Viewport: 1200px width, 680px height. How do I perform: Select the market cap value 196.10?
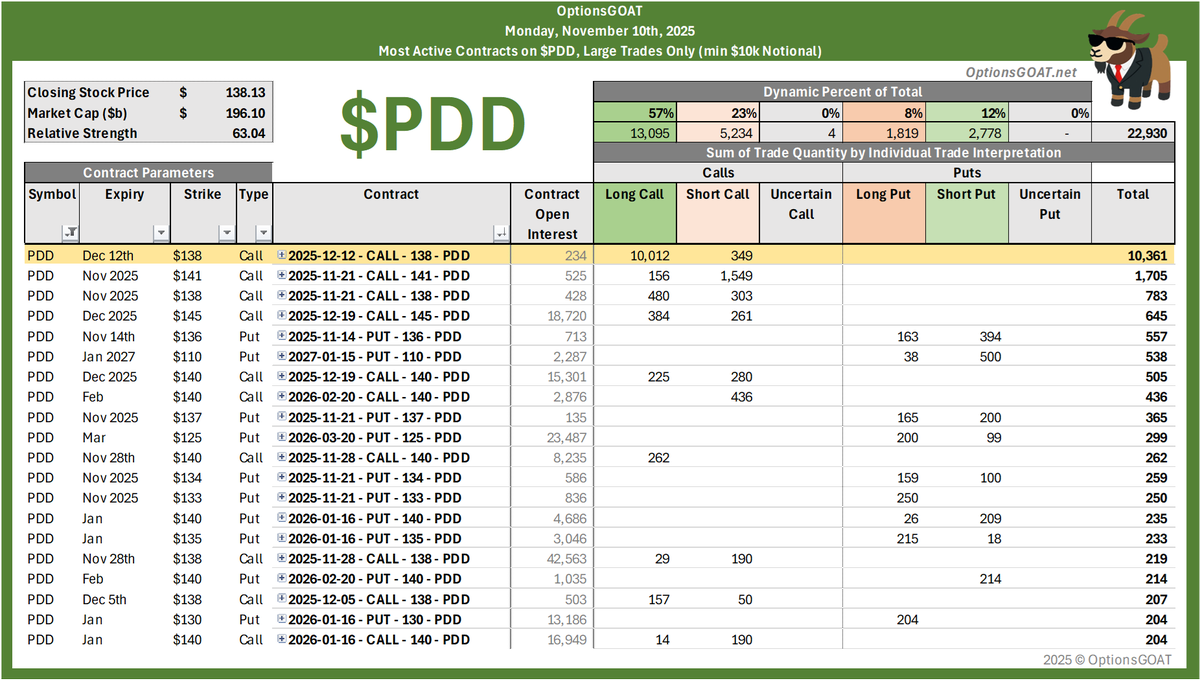[x=246, y=113]
